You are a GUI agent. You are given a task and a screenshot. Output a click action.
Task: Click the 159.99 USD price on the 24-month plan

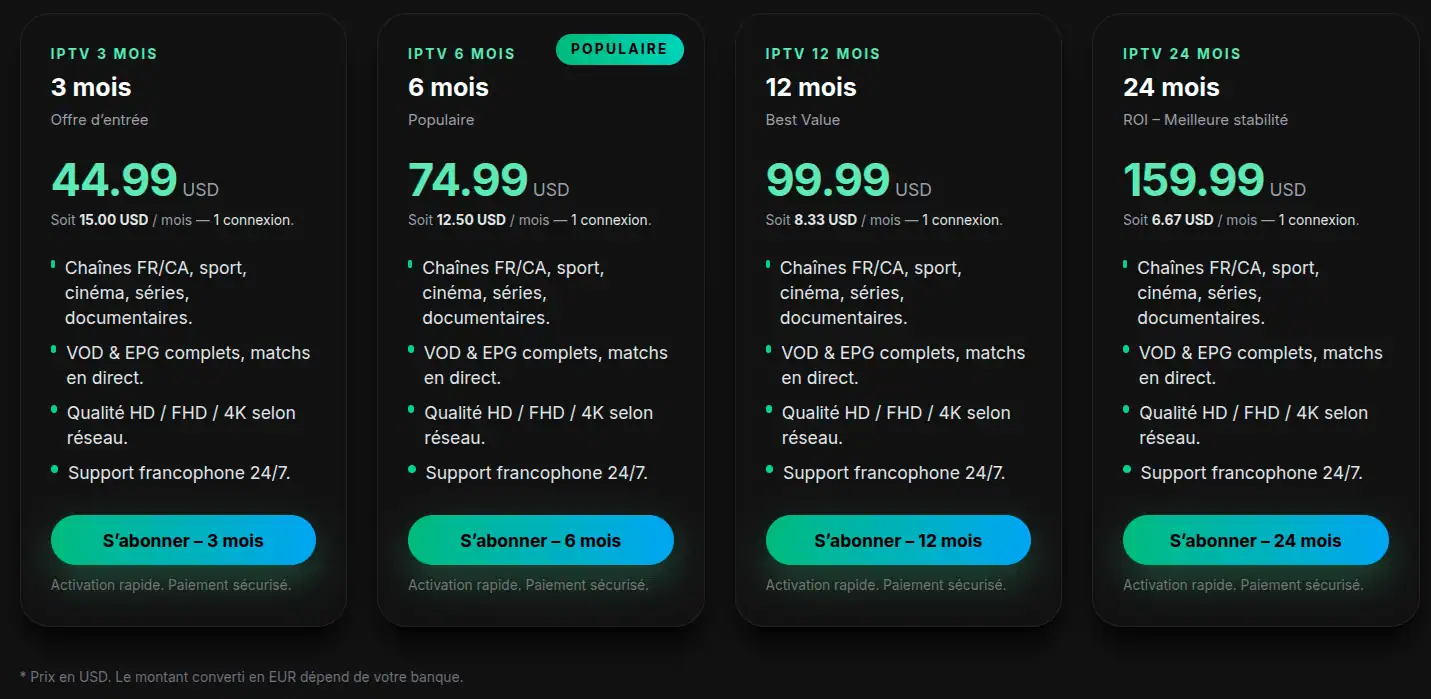tap(1195, 180)
